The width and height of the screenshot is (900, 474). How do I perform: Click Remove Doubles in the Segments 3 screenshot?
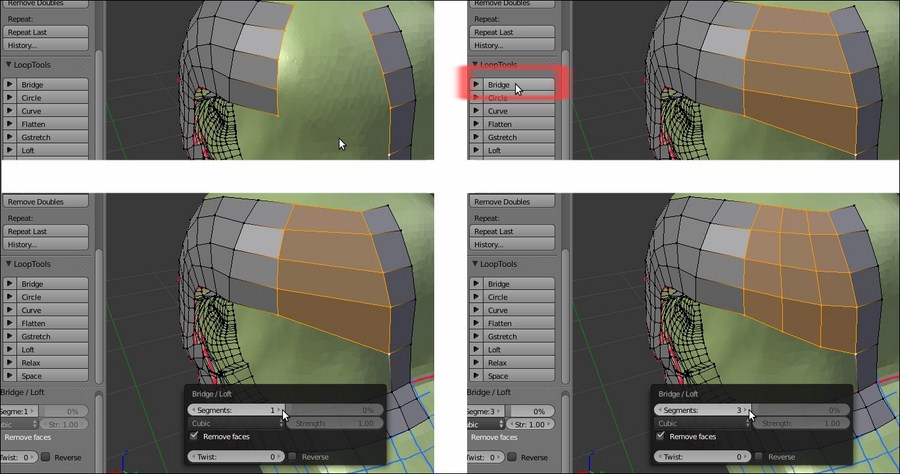[512, 202]
